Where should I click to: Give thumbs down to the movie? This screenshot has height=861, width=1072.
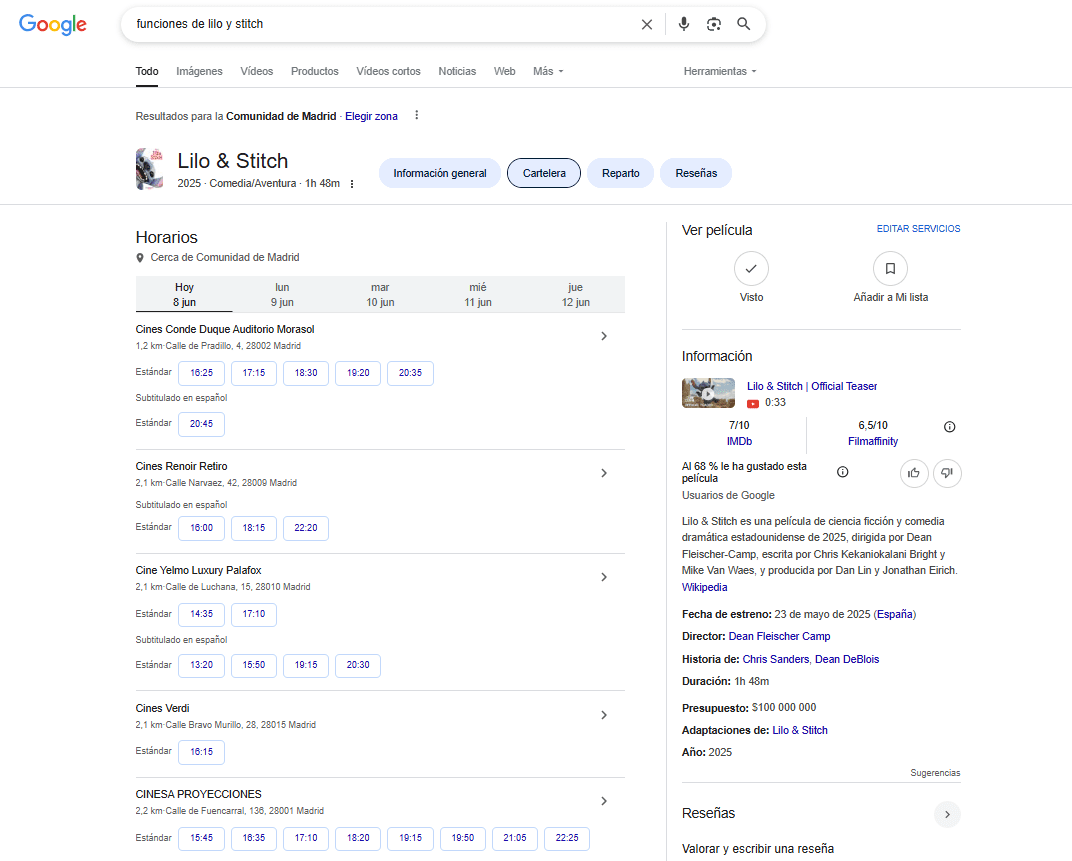point(947,473)
